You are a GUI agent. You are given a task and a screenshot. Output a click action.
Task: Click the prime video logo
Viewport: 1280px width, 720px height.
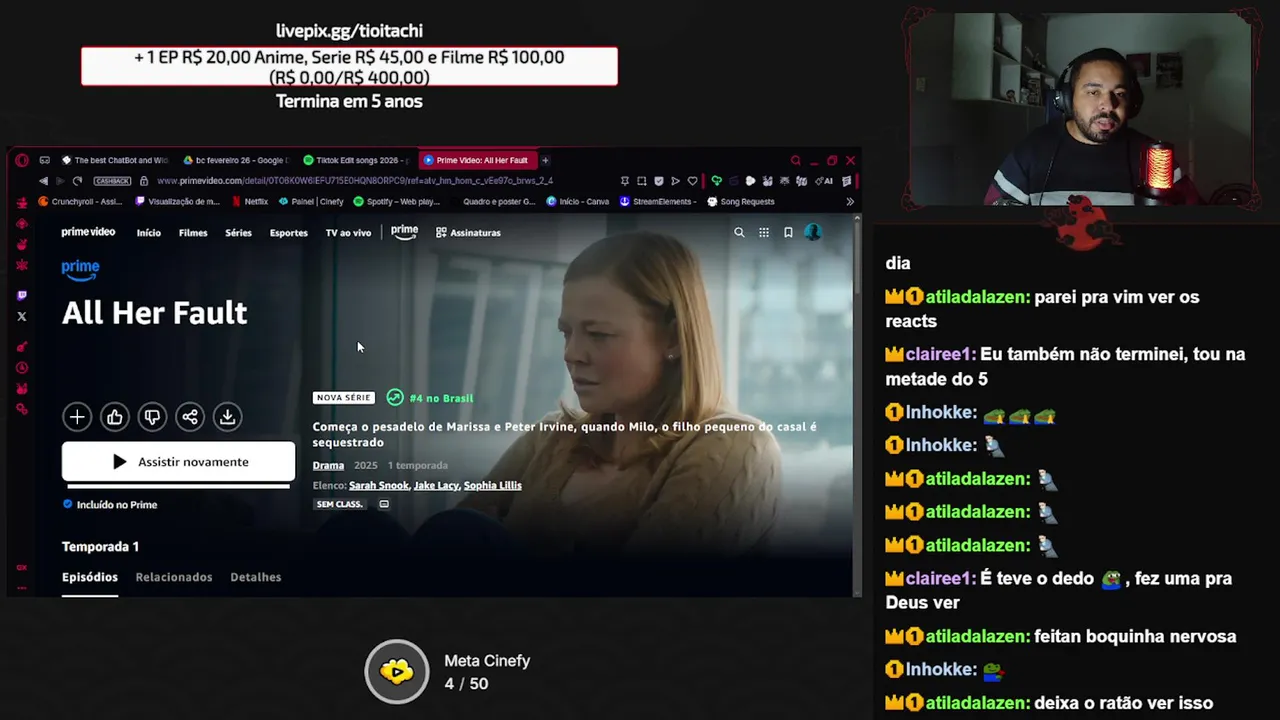[x=88, y=232]
